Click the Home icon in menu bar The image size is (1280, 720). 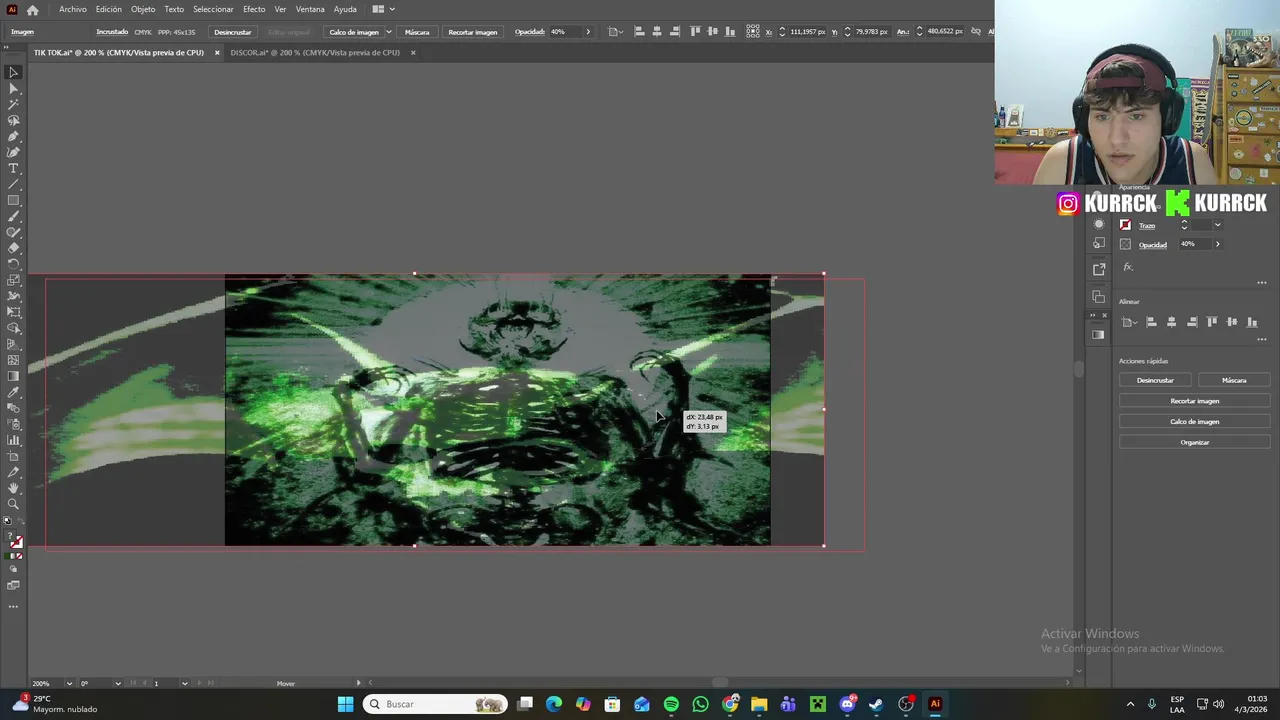[32, 10]
